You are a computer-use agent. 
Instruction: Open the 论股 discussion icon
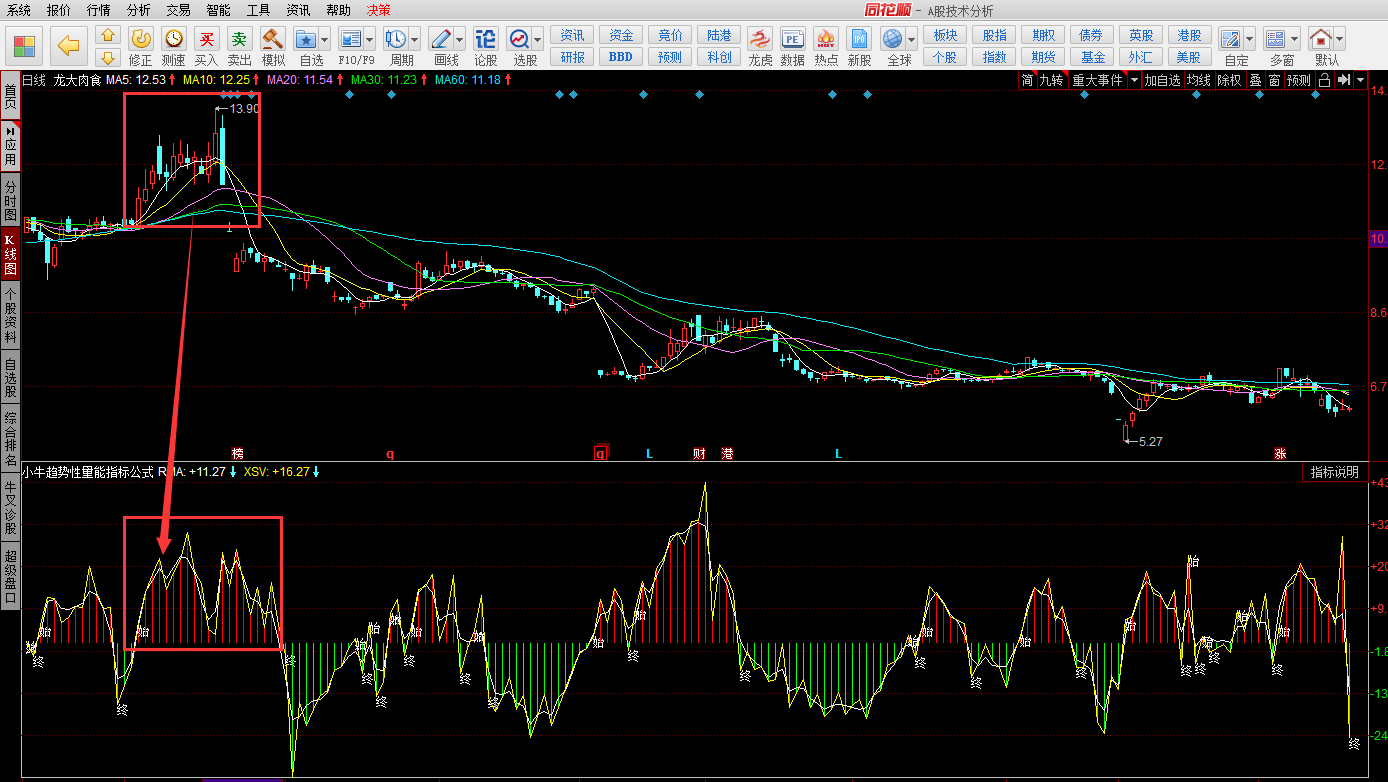click(x=485, y=41)
